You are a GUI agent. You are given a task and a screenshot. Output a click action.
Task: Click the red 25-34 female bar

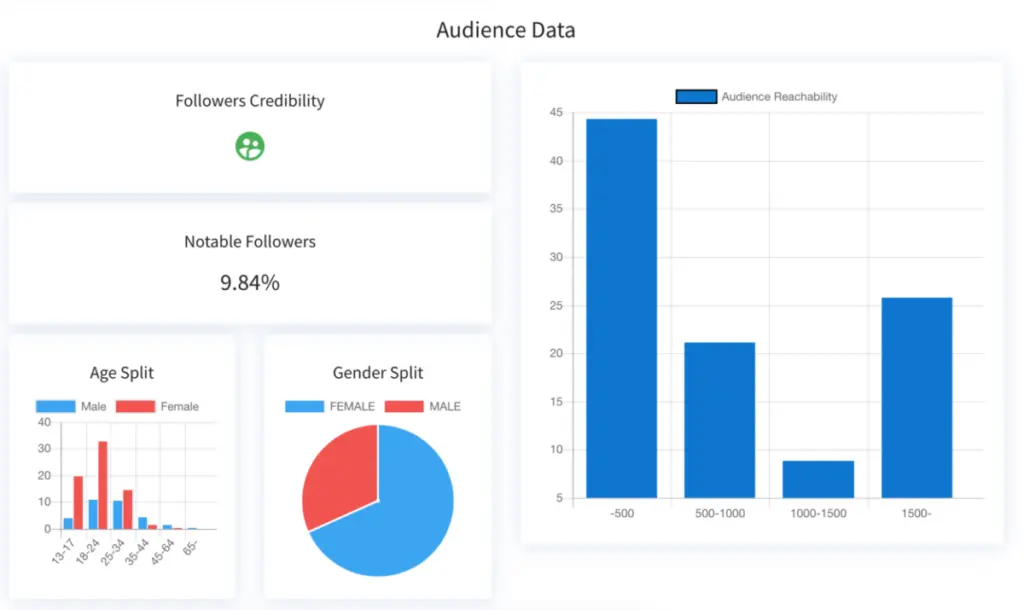127,509
